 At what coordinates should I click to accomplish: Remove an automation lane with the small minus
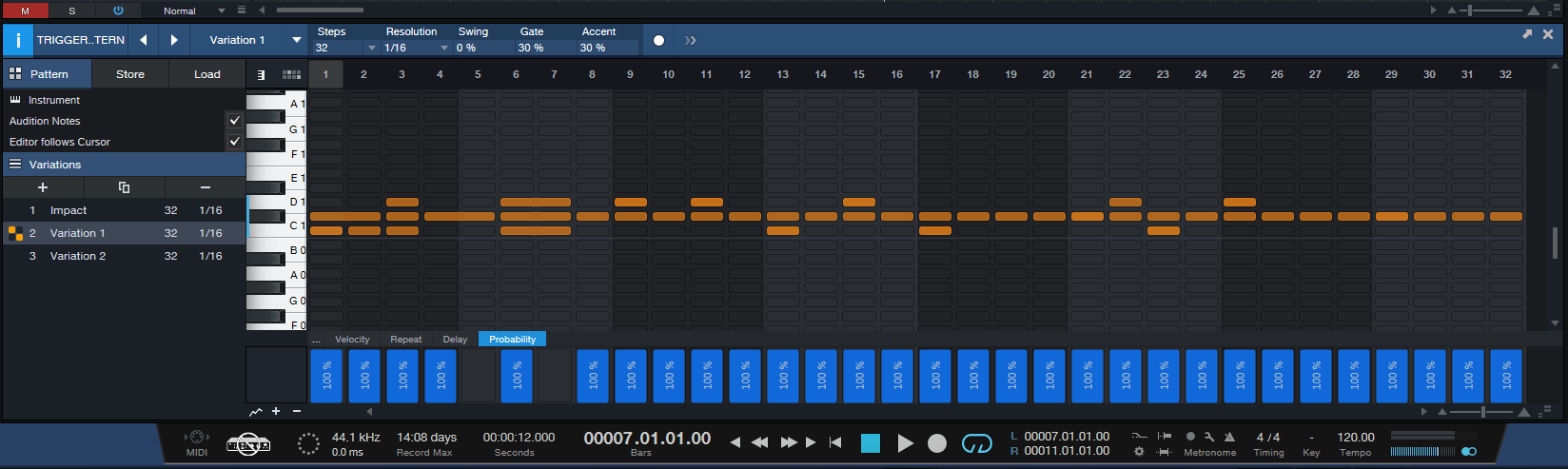click(x=296, y=411)
